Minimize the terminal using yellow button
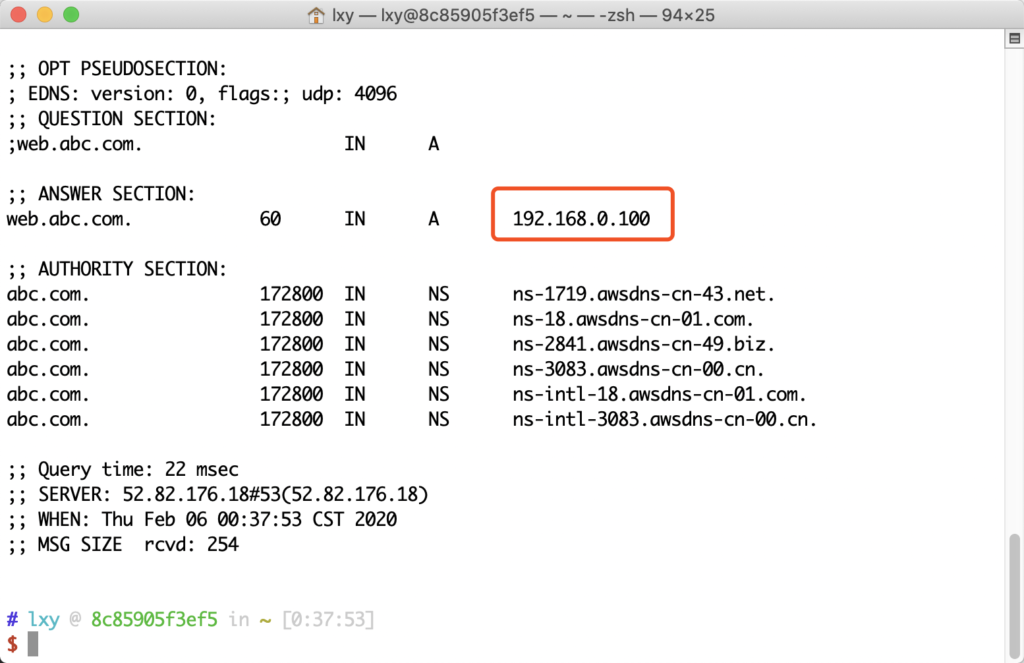 [x=45, y=16]
